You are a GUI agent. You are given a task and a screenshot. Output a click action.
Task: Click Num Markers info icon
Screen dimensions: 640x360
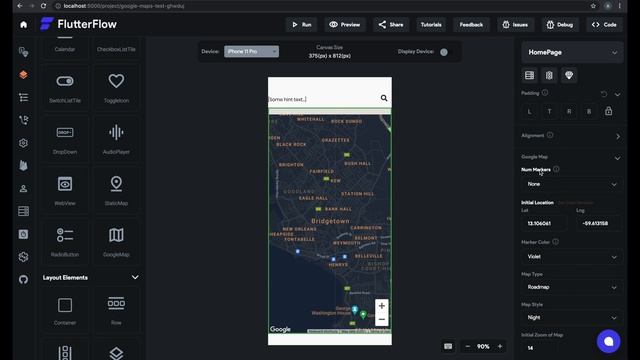[556, 169]
